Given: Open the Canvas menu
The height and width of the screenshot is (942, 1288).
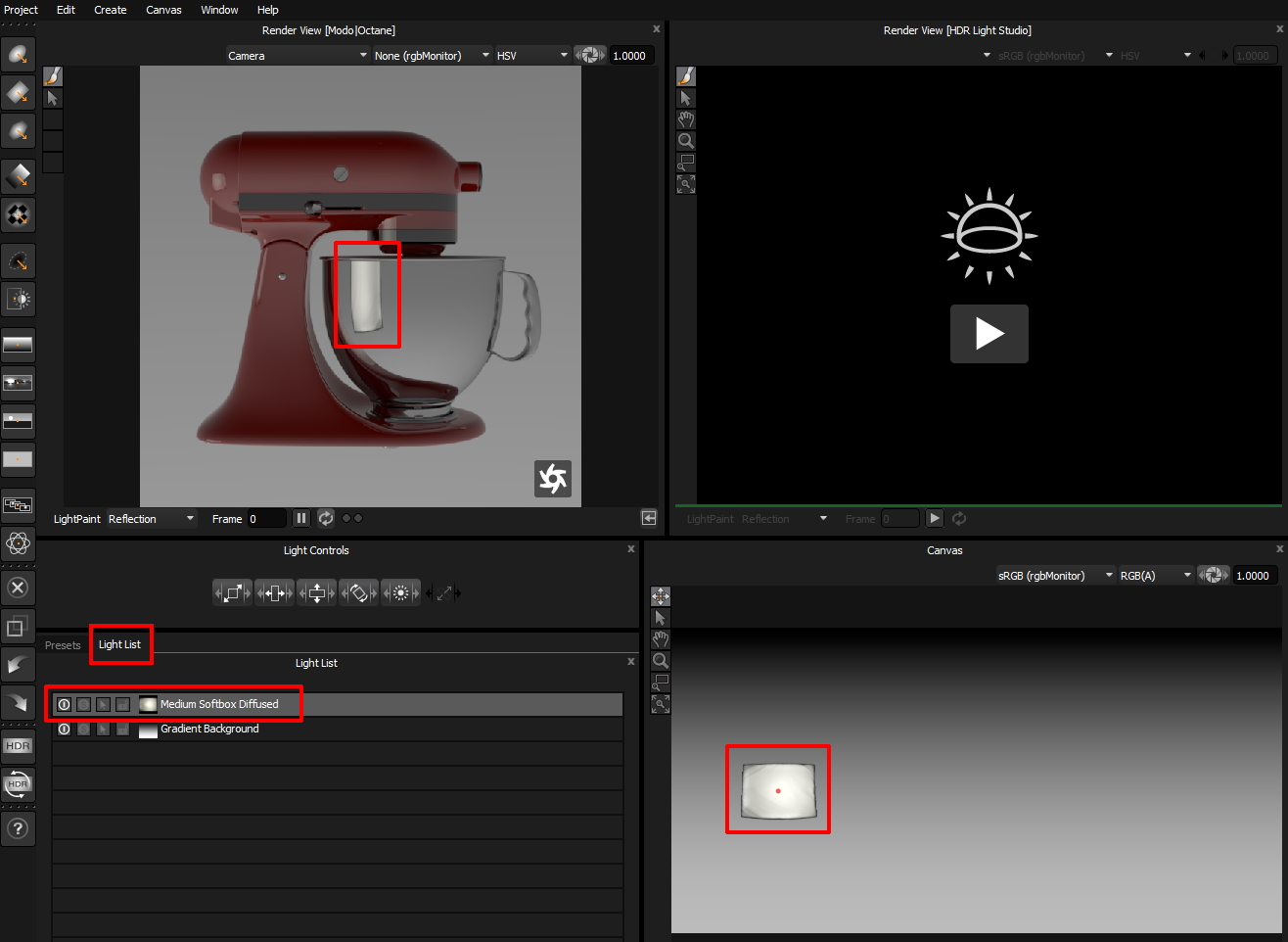Looking at the screenshot, I should (x=163, y=10).
